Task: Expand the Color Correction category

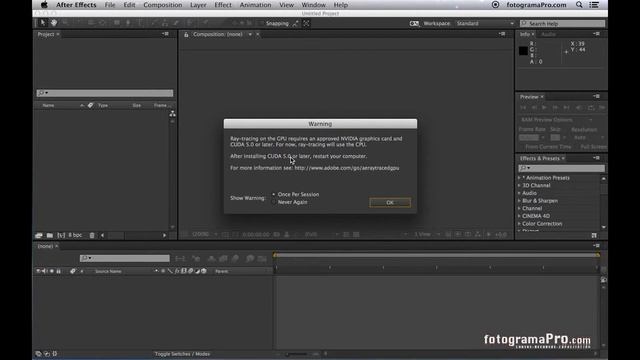Action: coord(519,224)
